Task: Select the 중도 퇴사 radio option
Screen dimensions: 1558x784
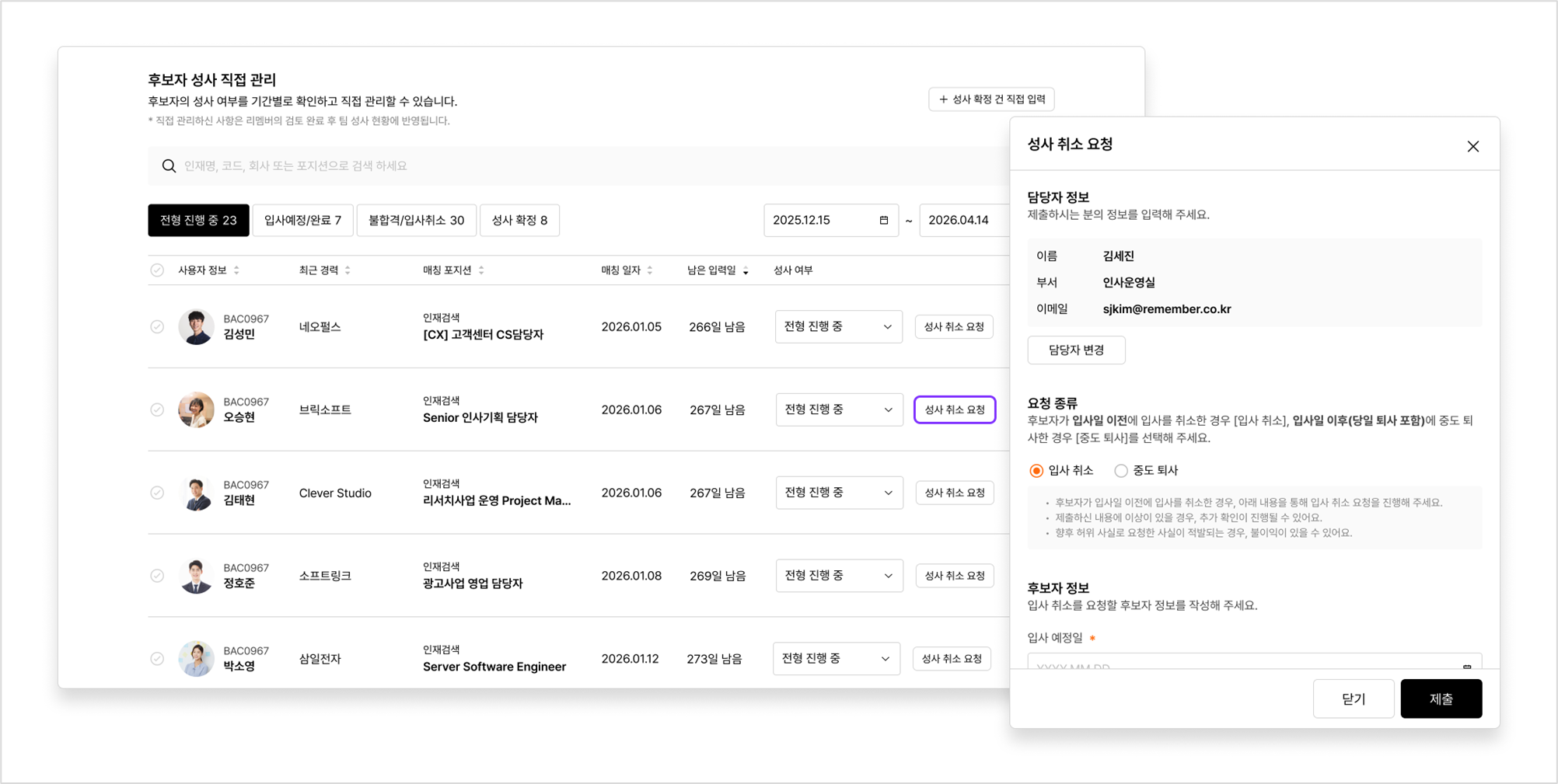Action: coord(1120,471)
